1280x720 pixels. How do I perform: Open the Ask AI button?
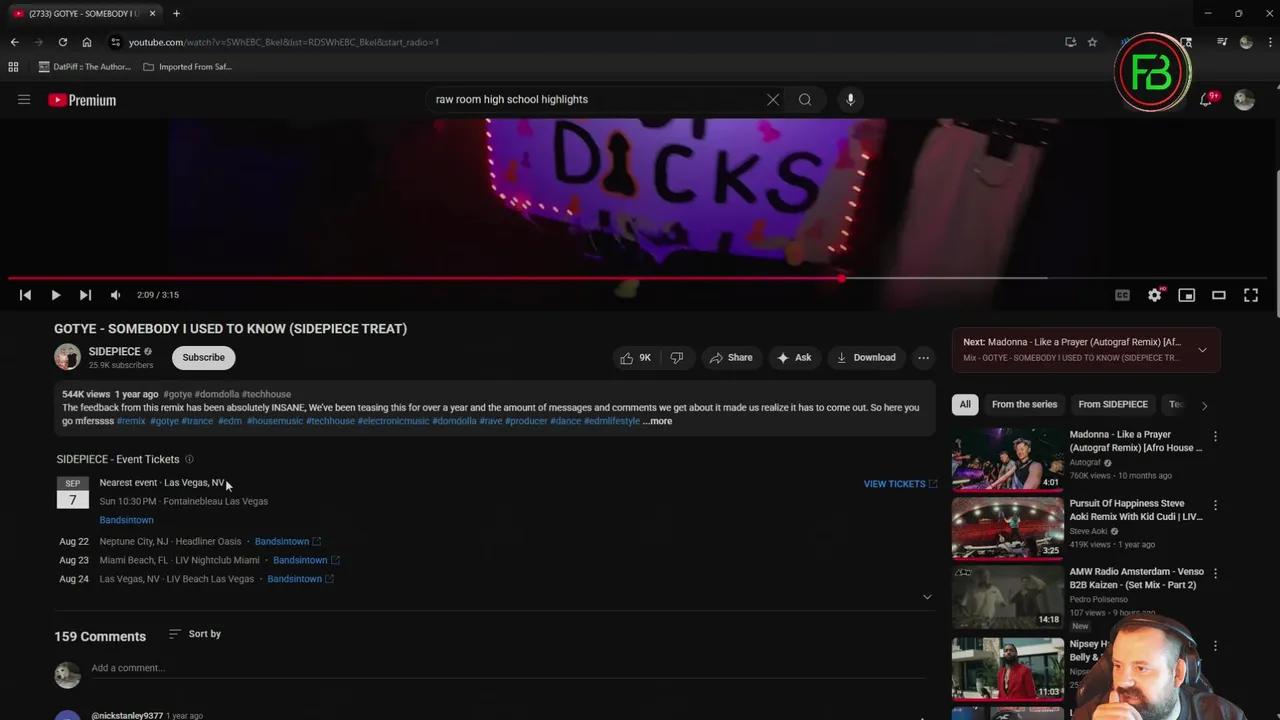pos(793,357)
